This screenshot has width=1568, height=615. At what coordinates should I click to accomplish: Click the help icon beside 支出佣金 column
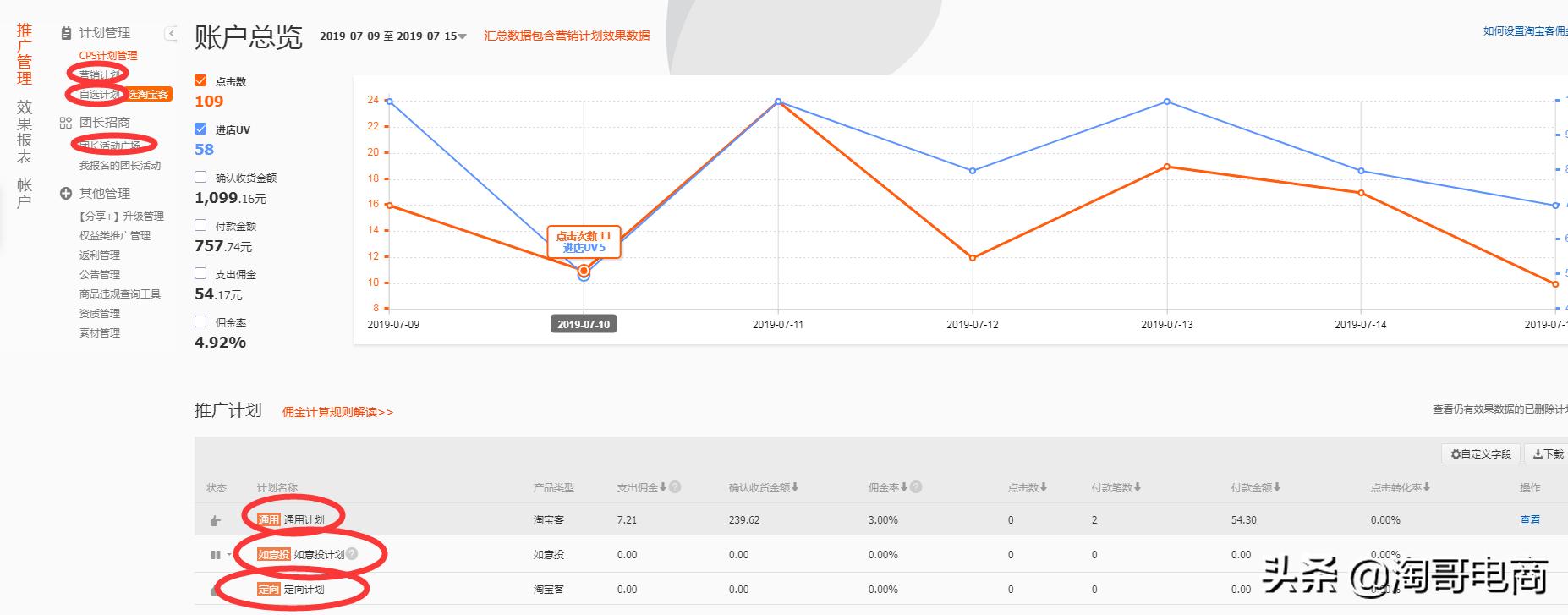click(675, 487)
